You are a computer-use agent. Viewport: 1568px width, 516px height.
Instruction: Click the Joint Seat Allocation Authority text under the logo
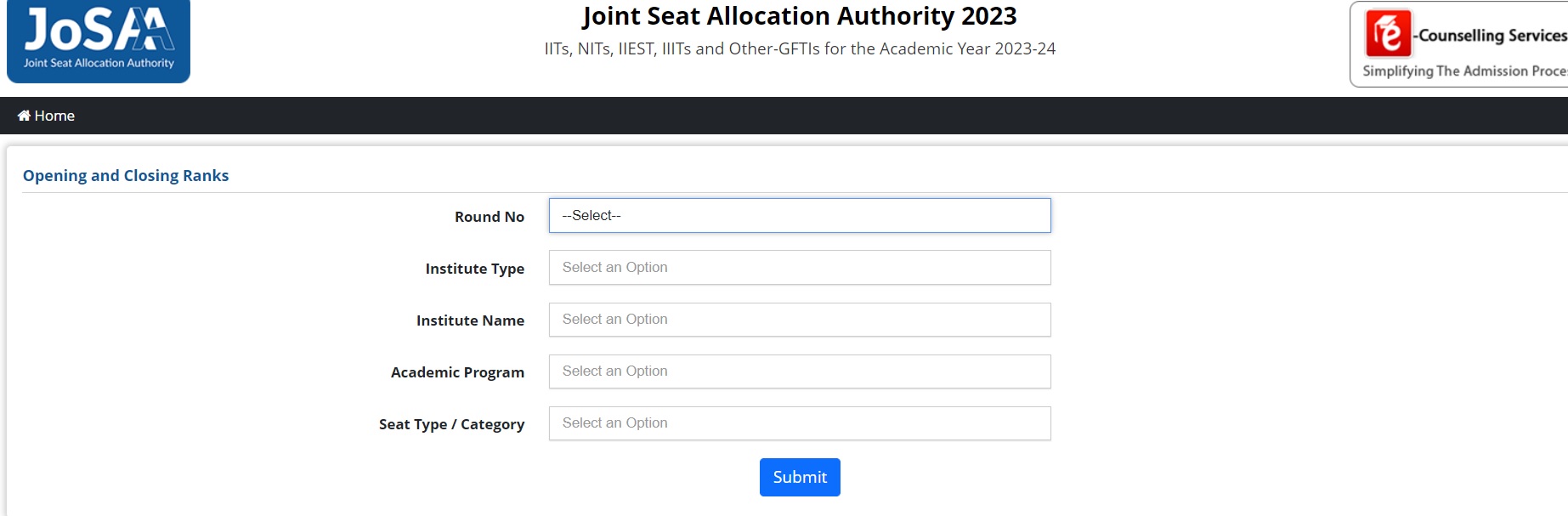click(x=99, y=63)
